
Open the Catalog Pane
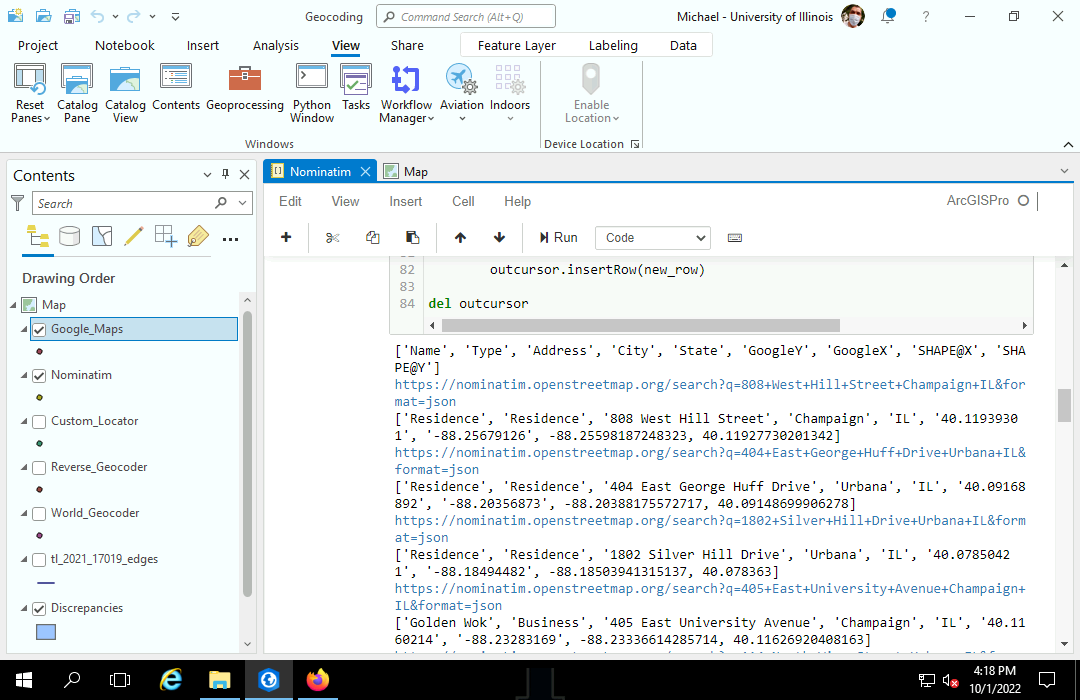click(77, 92)
